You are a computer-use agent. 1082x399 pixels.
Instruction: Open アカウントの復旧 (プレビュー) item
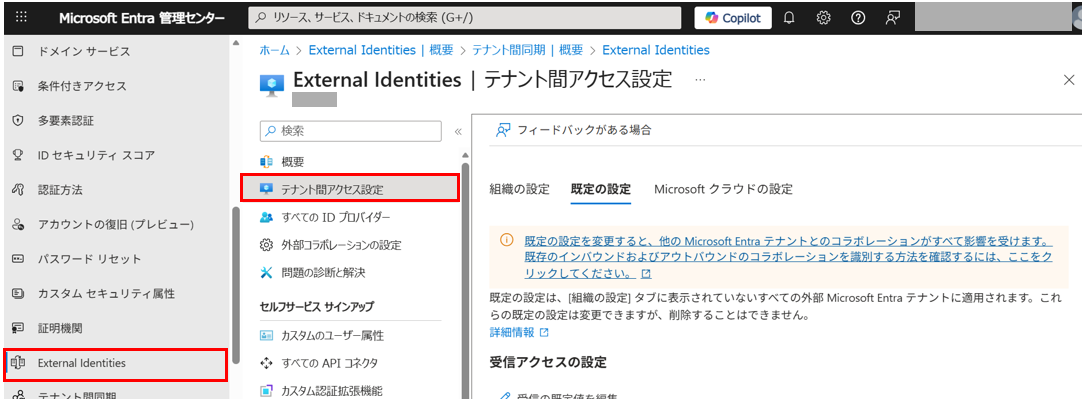[x=117, y=224]
